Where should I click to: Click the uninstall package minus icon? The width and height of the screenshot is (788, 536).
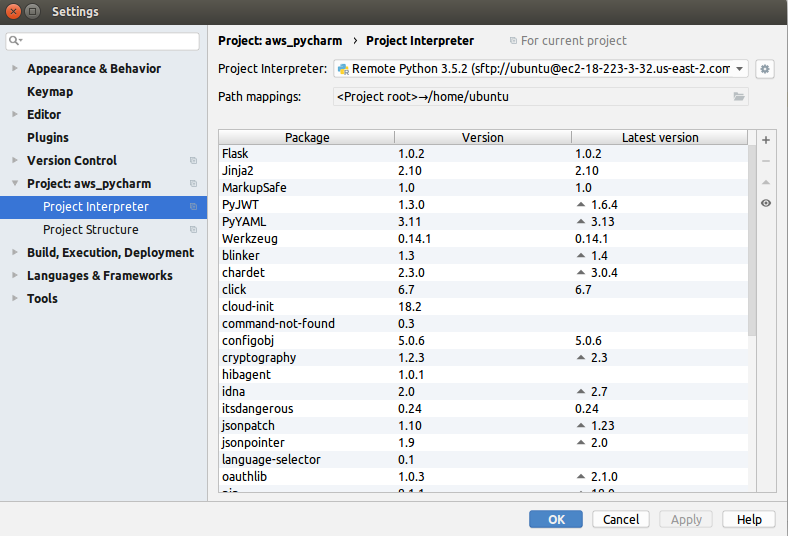(x=765, y=161)
